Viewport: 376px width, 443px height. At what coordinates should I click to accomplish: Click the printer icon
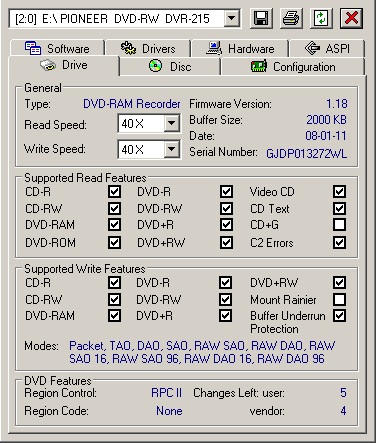click(291, 18)
